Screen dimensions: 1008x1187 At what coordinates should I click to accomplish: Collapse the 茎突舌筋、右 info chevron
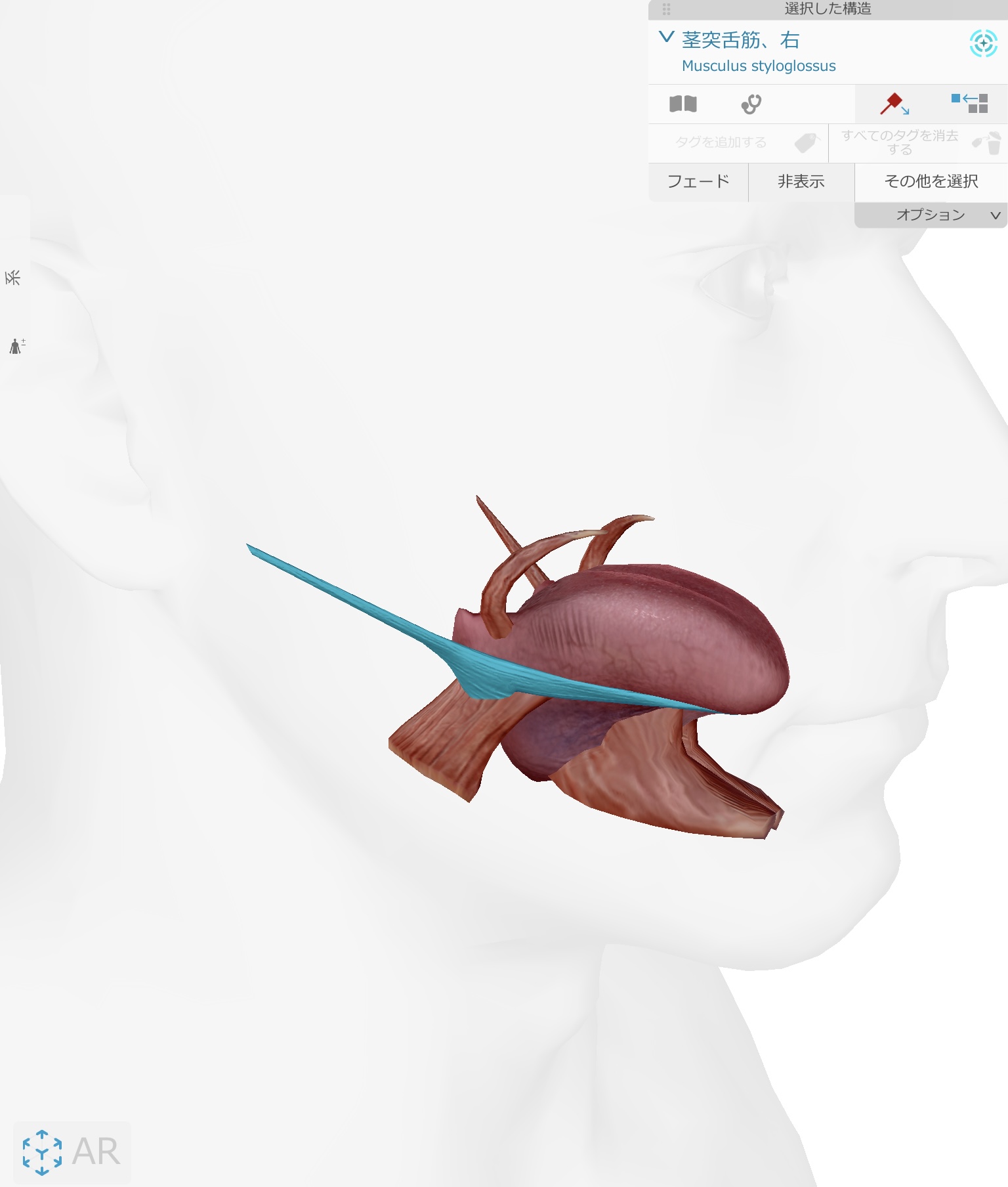coord(666,37)
